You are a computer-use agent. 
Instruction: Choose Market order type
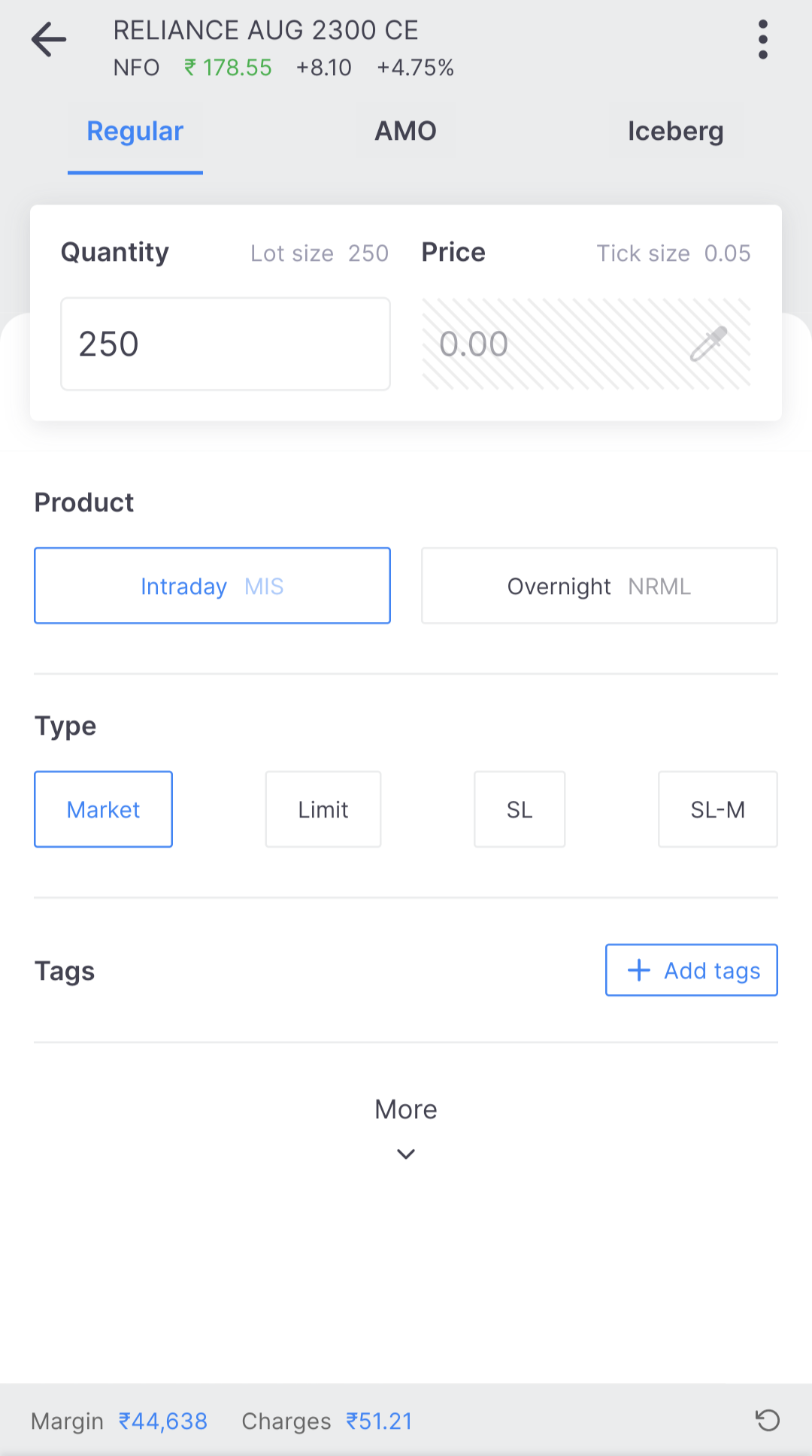pyautogui.click(x=104, y=809)
